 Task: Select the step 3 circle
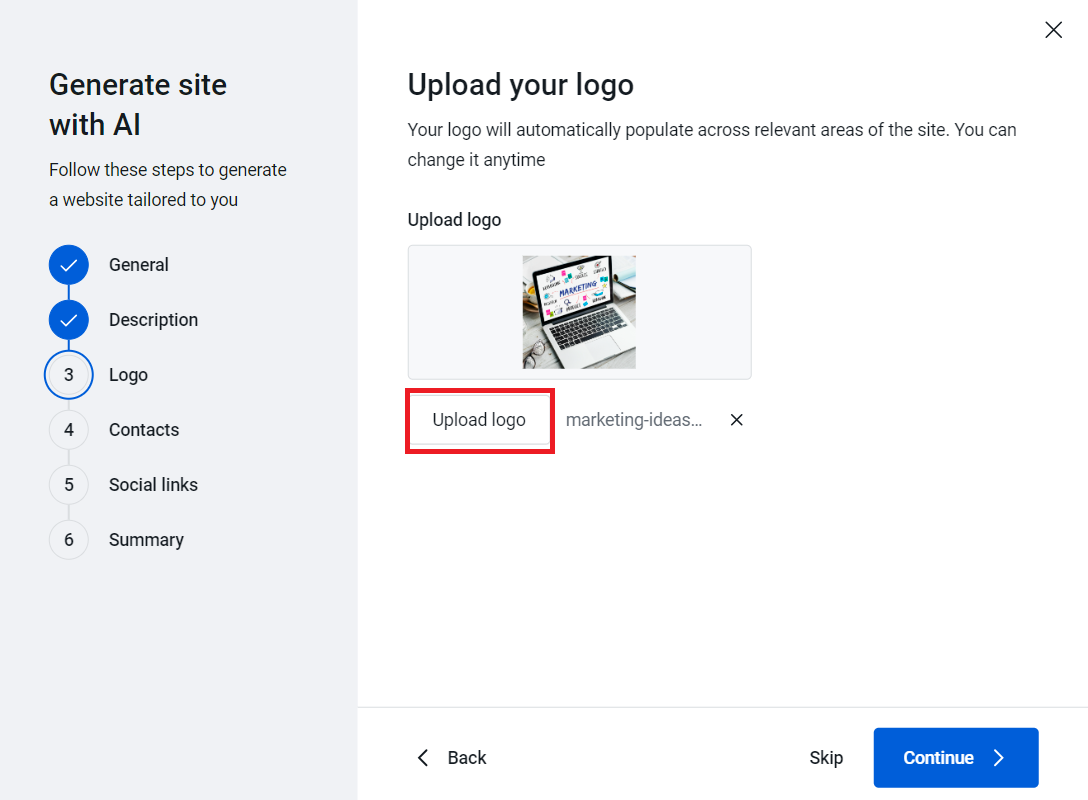[69, 375]
